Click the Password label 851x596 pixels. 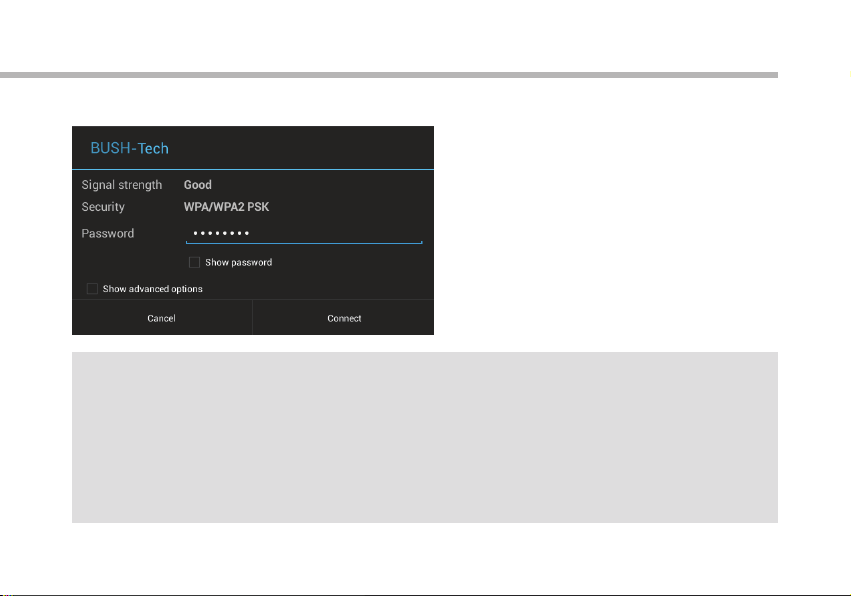click(x=107, y=234)
